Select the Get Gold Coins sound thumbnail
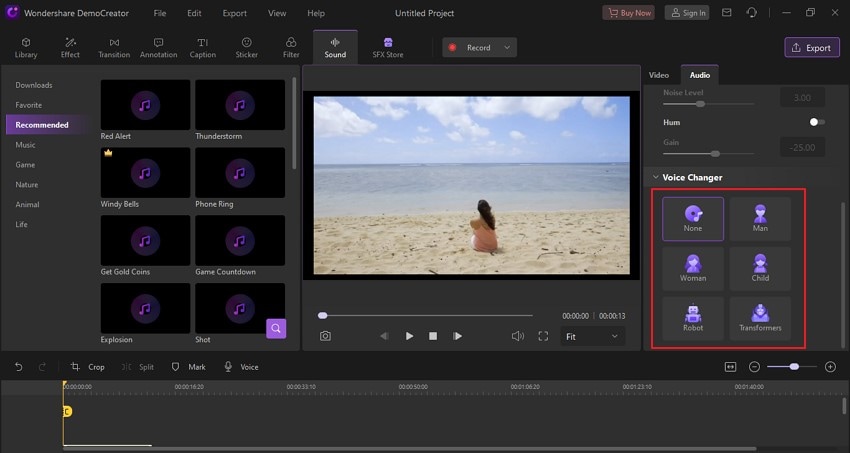 tap(145, 240)
